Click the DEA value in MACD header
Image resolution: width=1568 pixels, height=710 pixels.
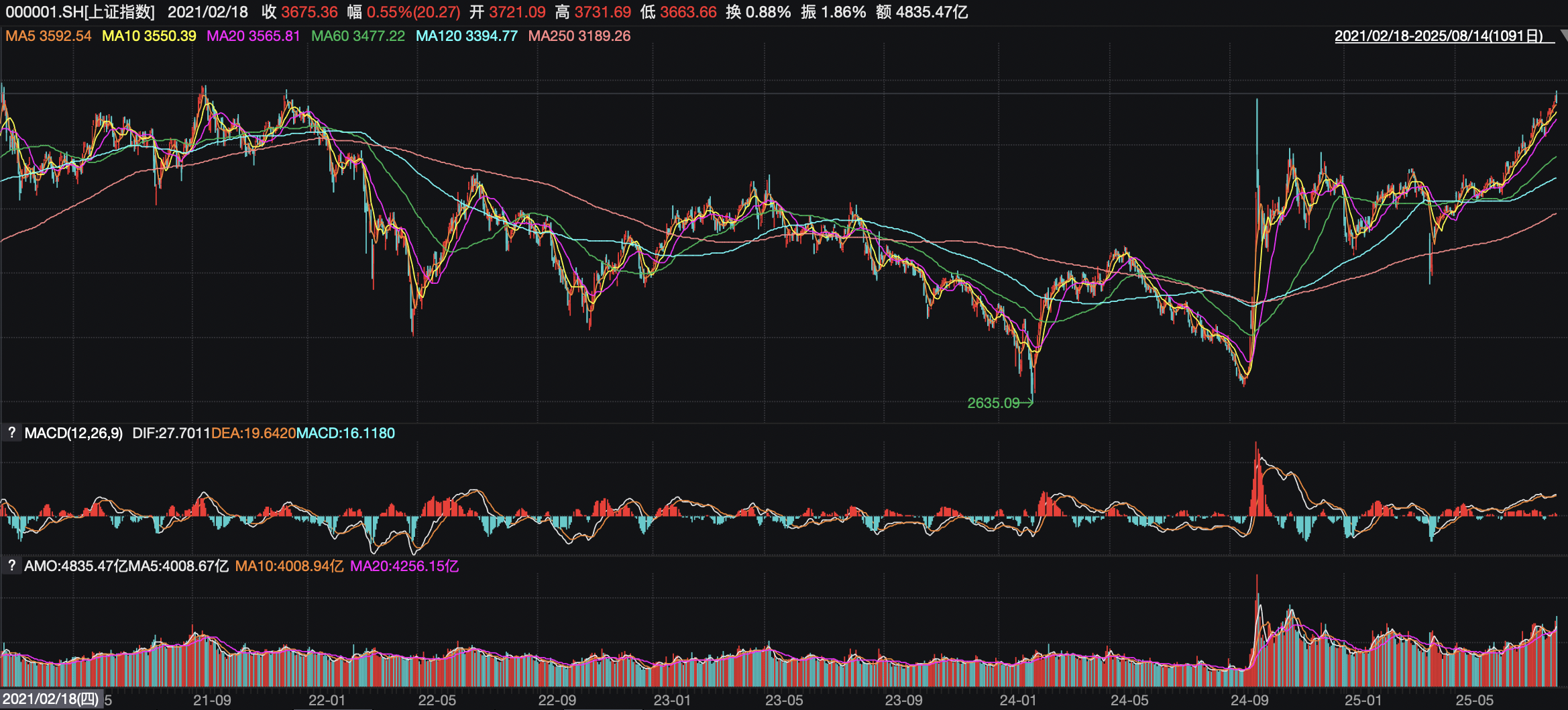coord(254,434)
